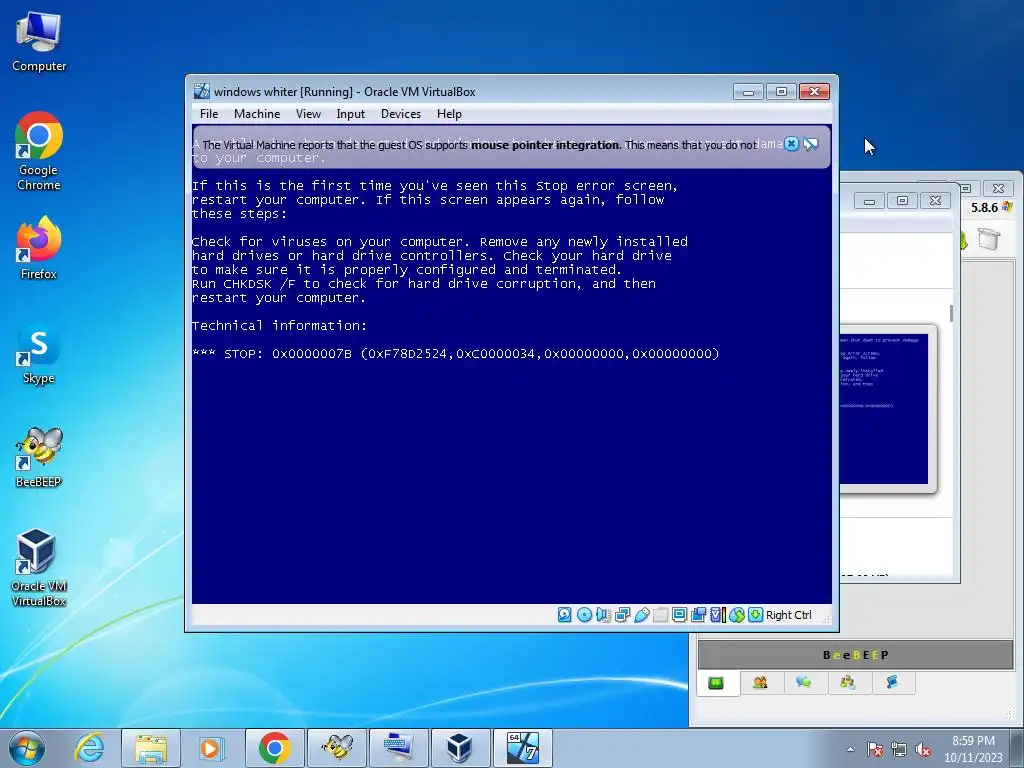Switch to Chrome in the taskbar
Screen dimensions: 1024x768
(274, 748)
